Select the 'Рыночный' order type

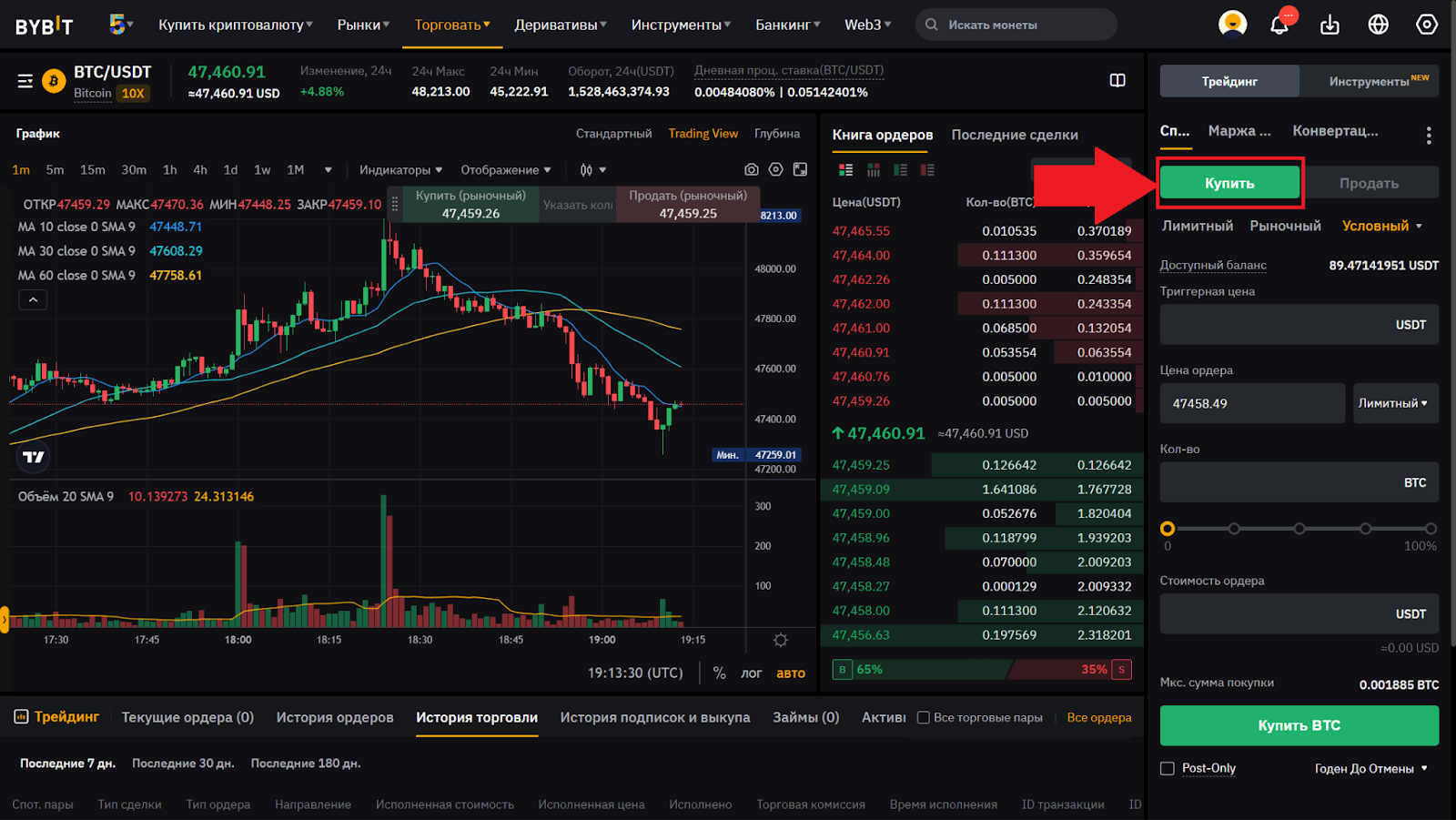(x=1285, y=226)
